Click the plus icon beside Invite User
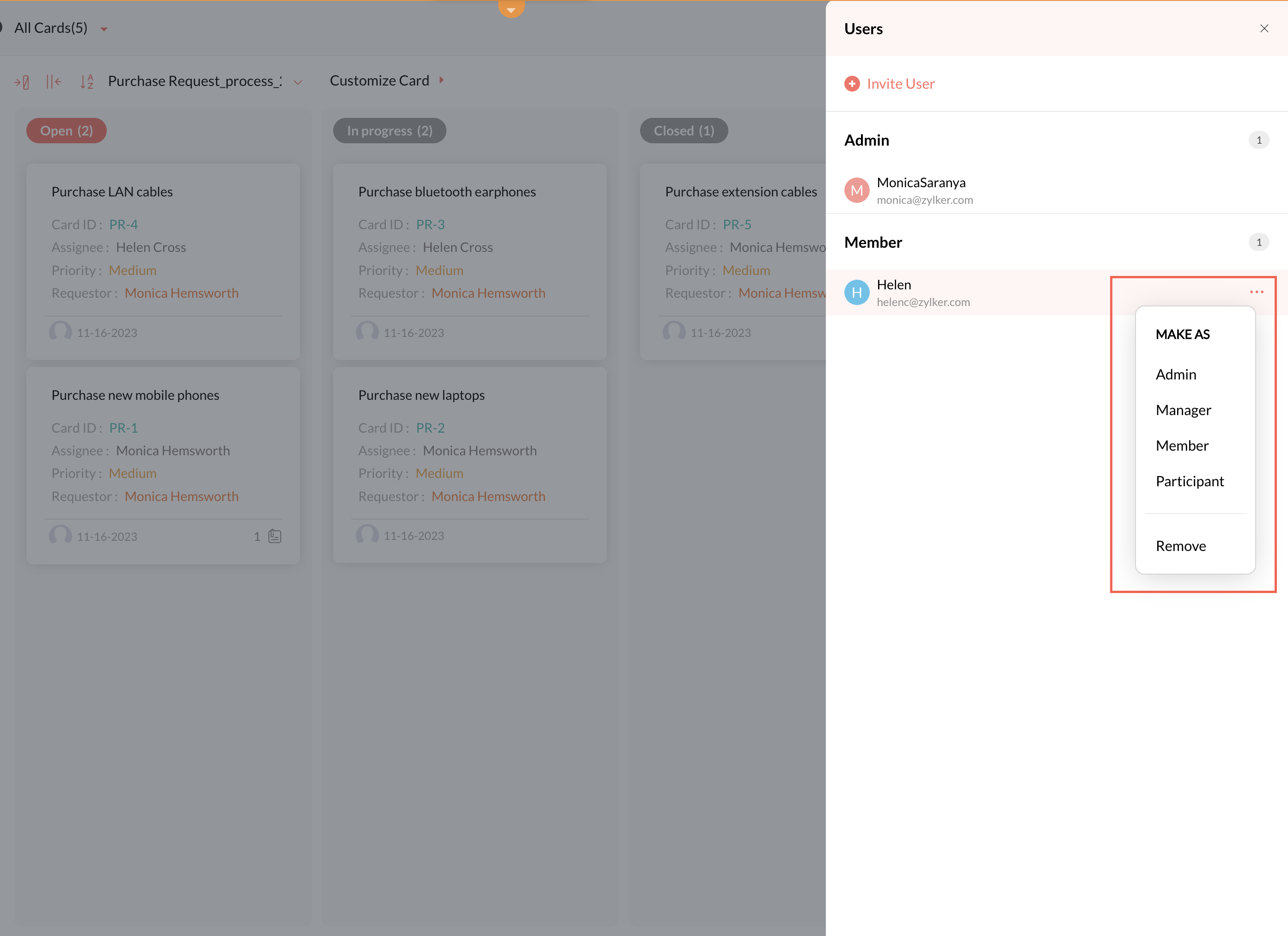Screen dimensions: 1288x936 pyautogui.click(x=852, y=84)
